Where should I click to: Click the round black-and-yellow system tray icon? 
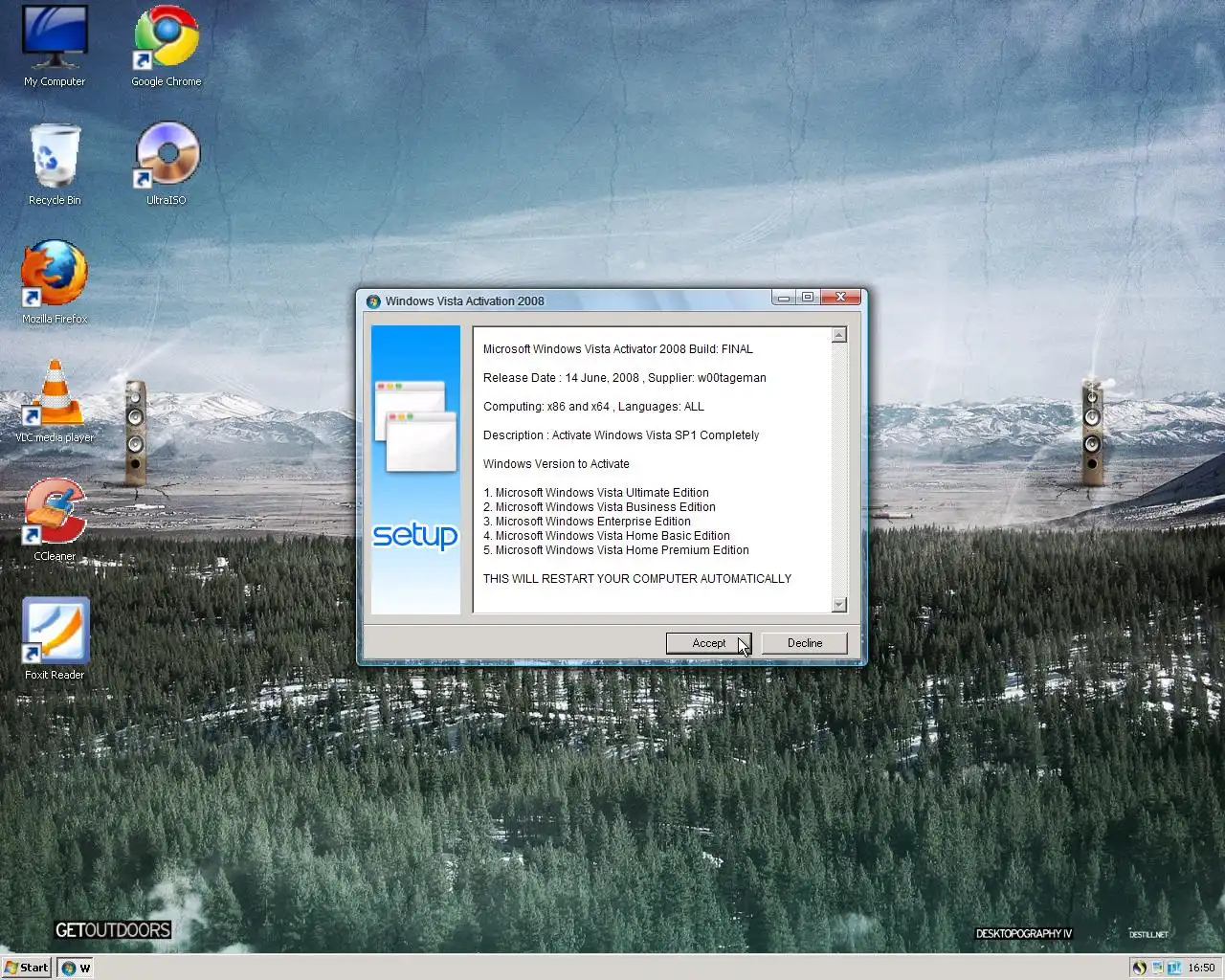pos(1139,968)
